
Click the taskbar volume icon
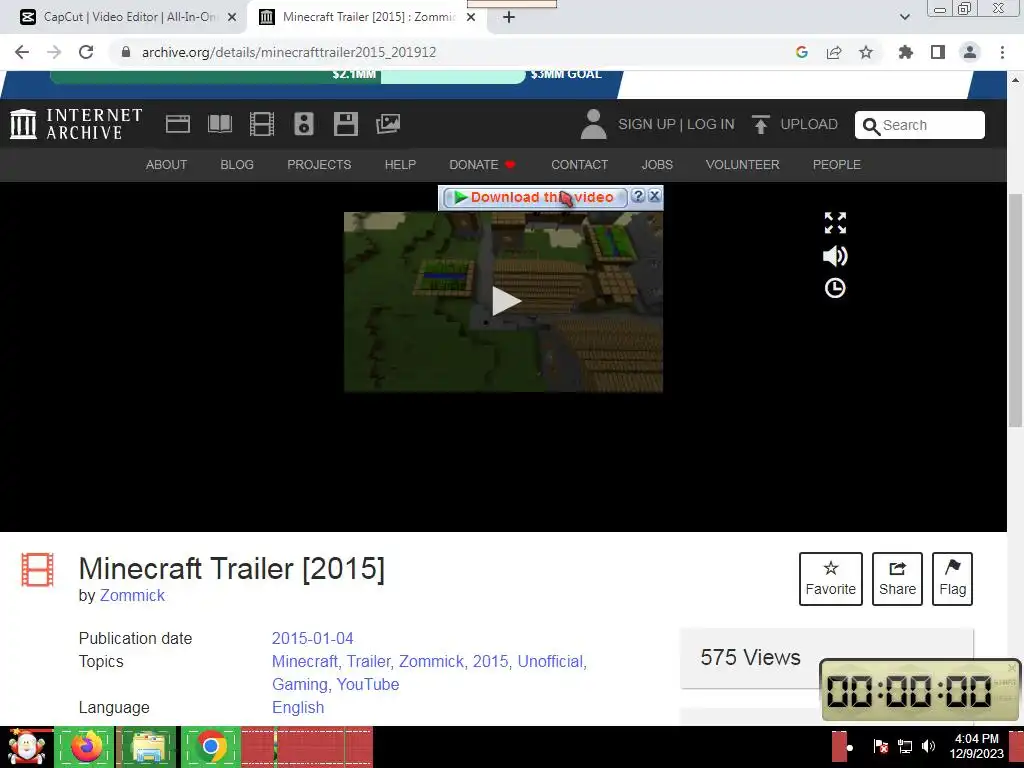point(928,746)
